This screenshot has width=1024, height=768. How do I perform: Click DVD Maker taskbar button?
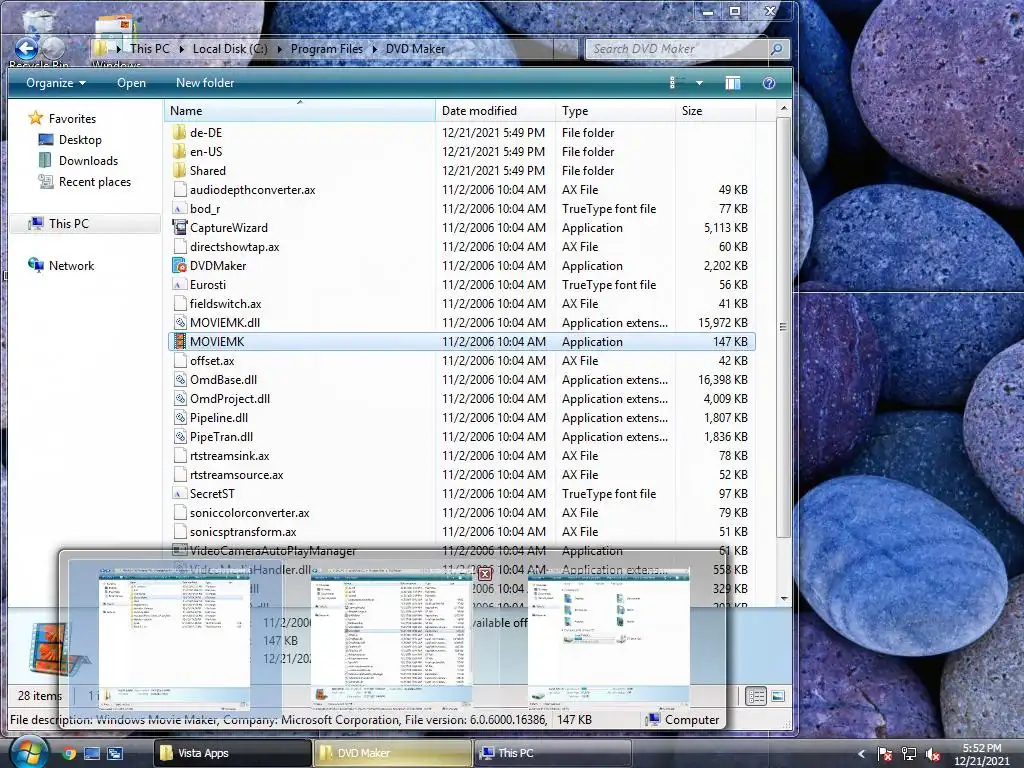coord(392,753)
